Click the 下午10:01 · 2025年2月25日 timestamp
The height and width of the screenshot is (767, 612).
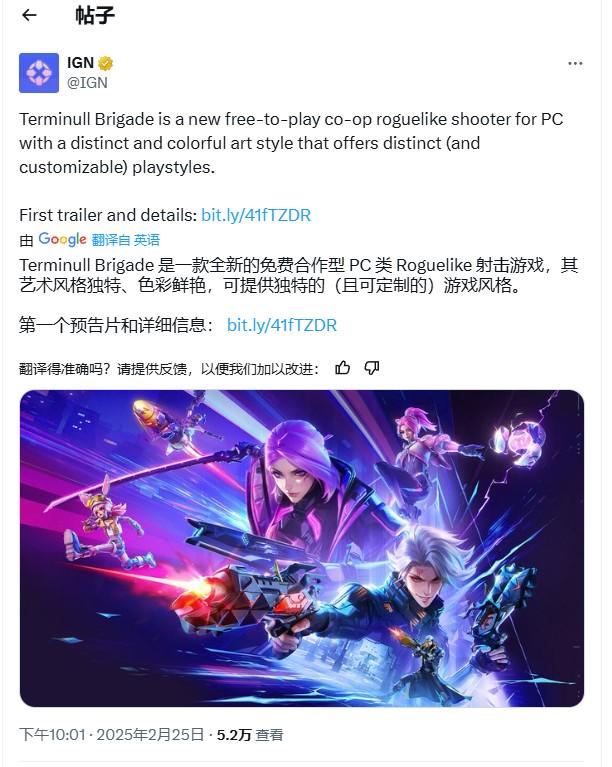pos(111,735)
